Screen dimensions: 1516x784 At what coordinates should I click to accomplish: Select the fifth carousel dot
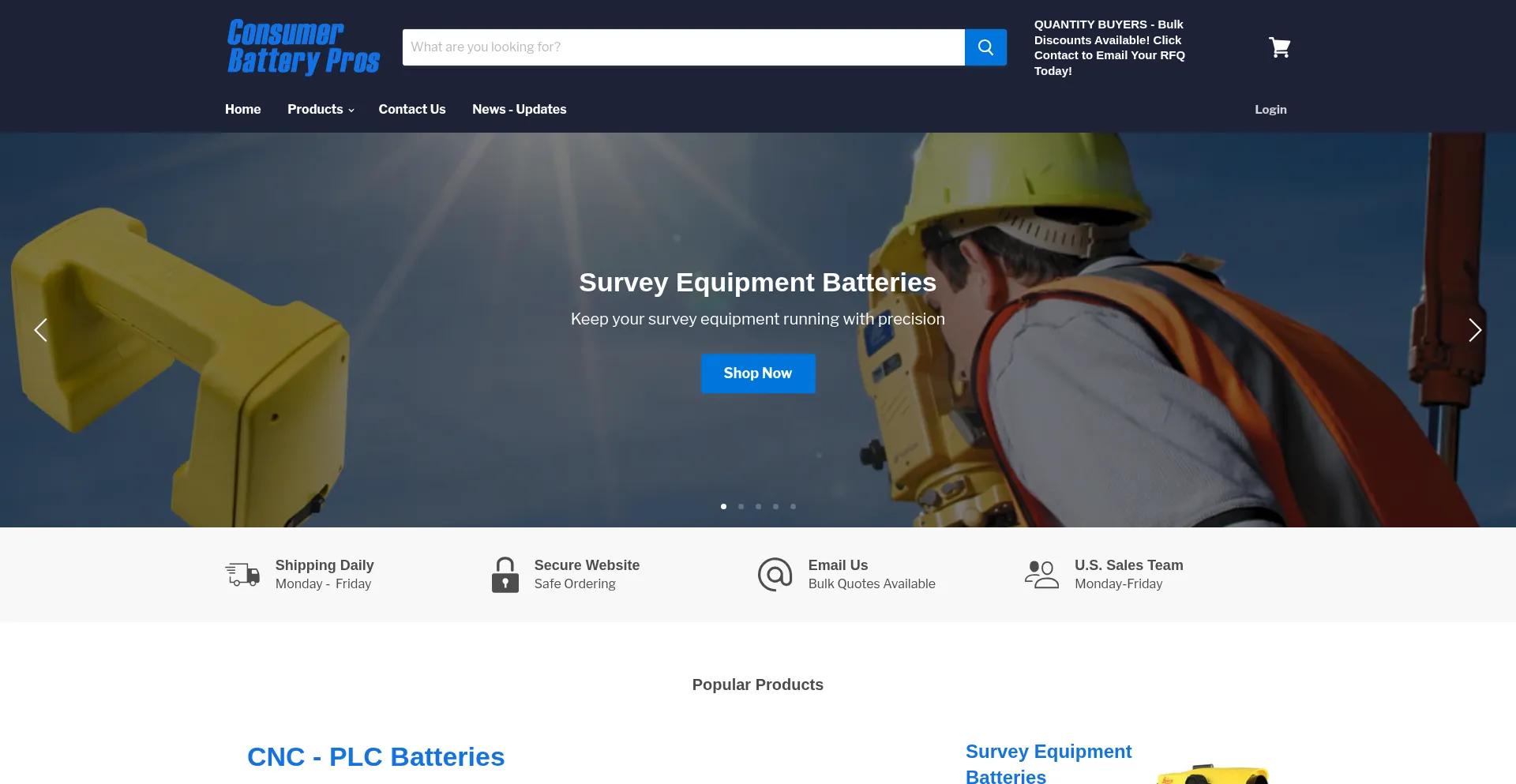[x=793, y=506]
